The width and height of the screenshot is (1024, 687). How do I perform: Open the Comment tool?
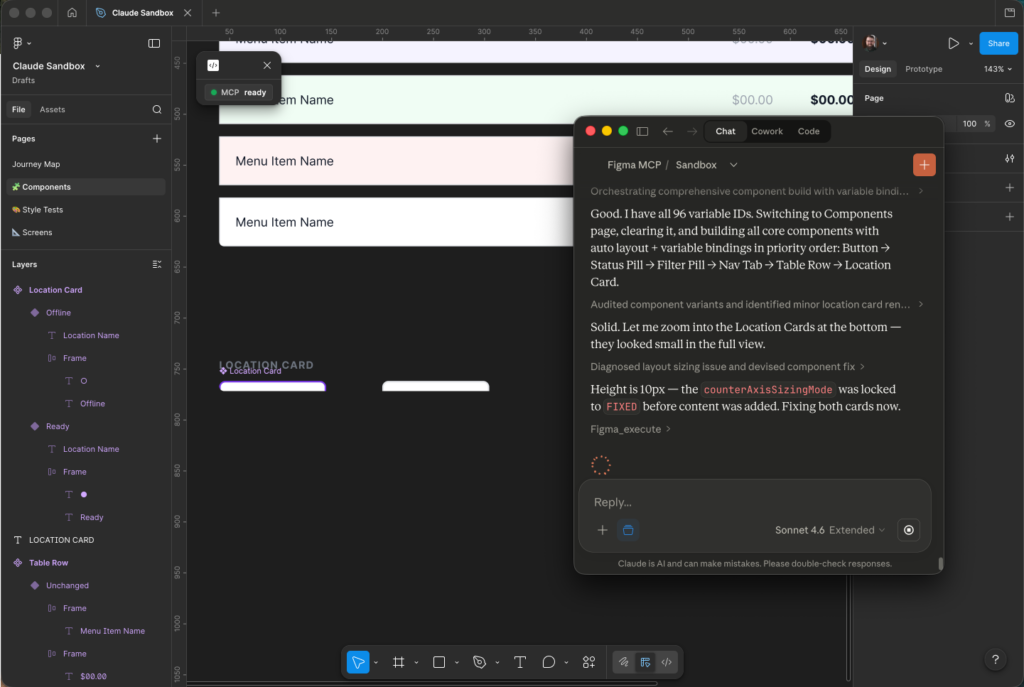click(549, 662)
